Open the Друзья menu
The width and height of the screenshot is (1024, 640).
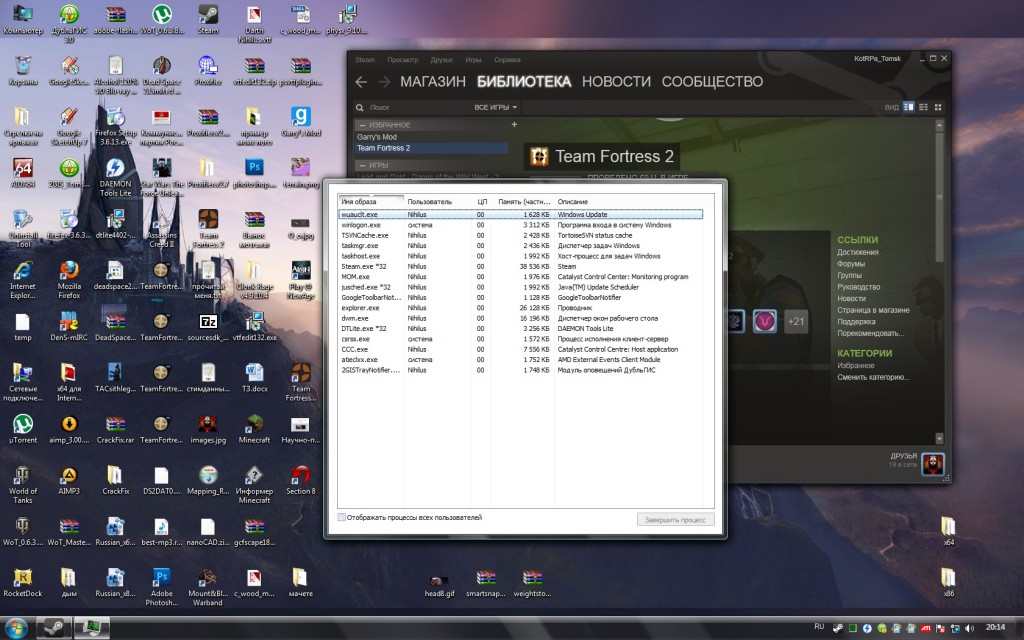pos(441,59)
